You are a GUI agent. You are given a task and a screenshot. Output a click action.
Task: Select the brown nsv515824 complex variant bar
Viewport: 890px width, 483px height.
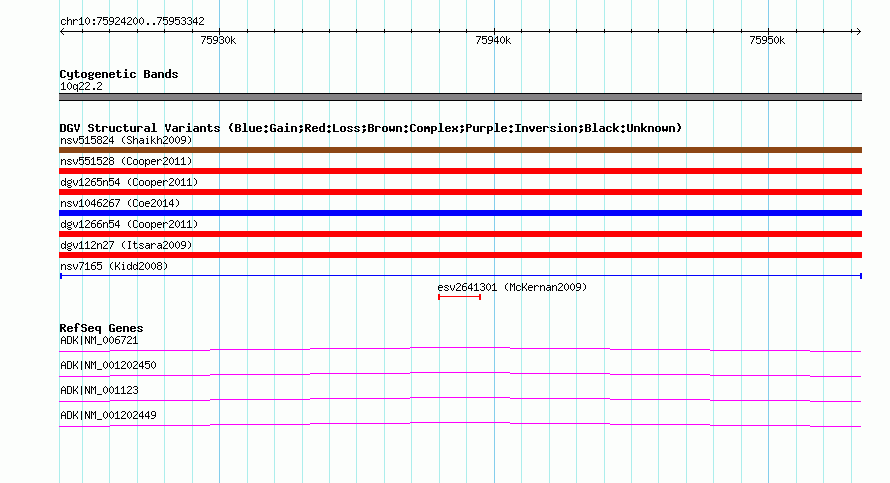(460, 150)
